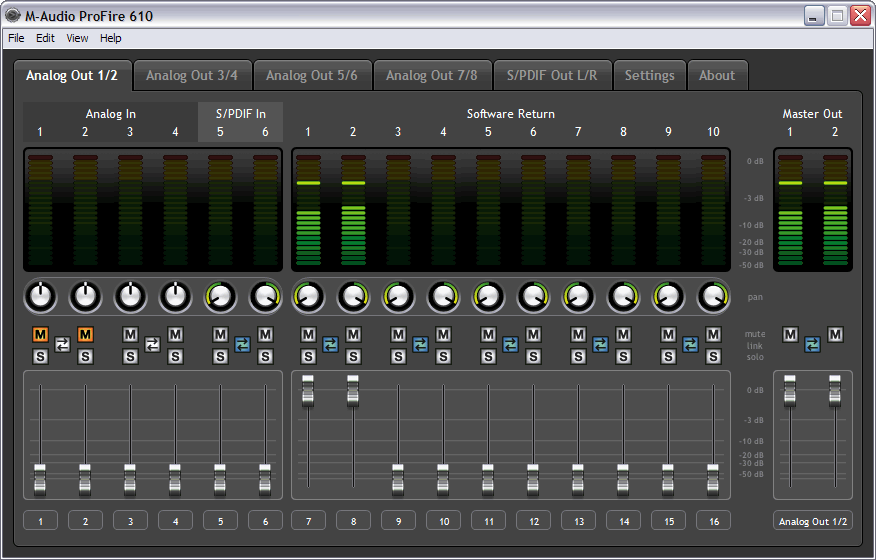Toggle link for Master Out 1/2
876x560 pixels.
coord(812,345)
